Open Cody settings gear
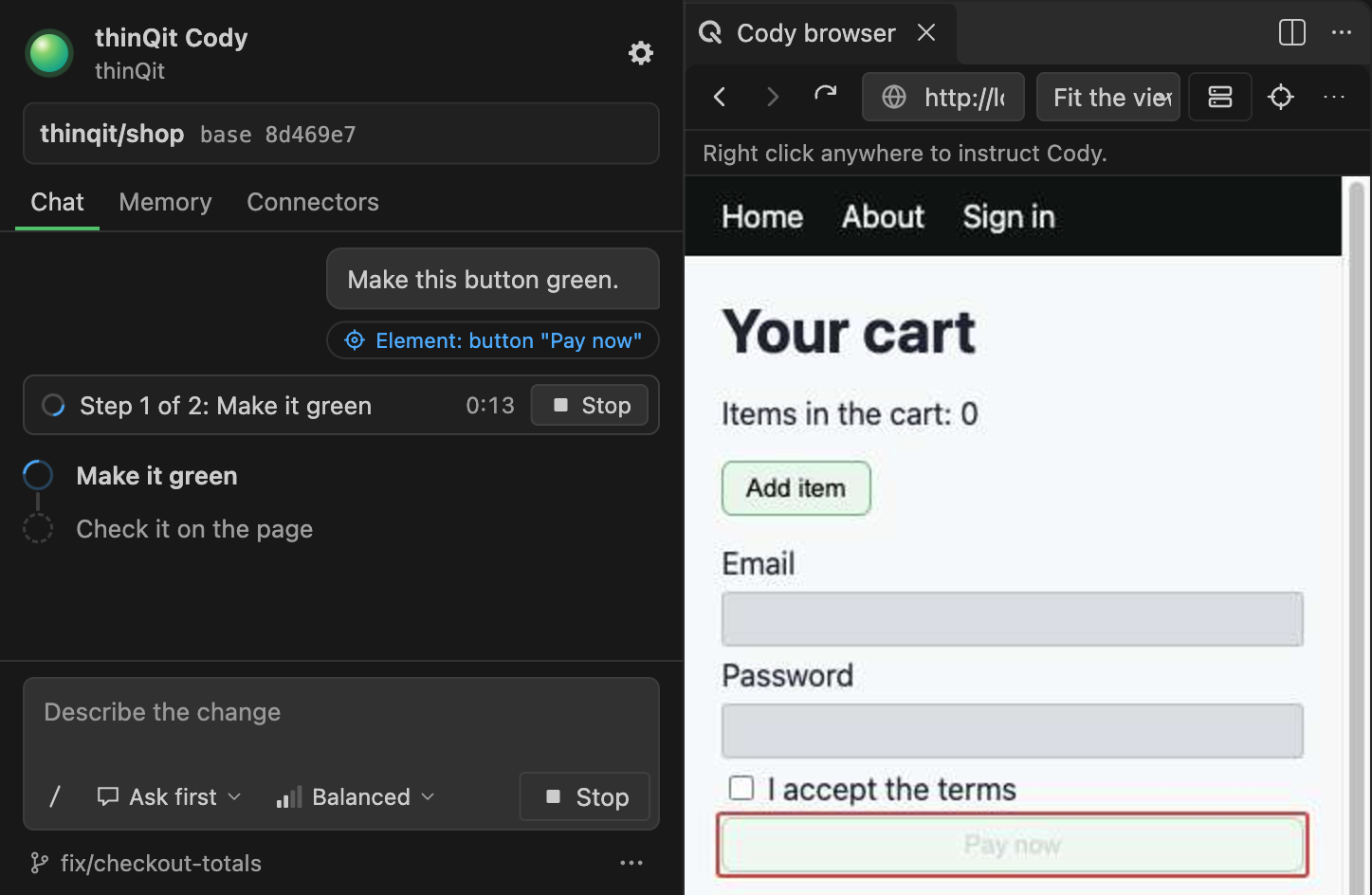This screenshot has width=1372, height=895. tap(641, 53)
